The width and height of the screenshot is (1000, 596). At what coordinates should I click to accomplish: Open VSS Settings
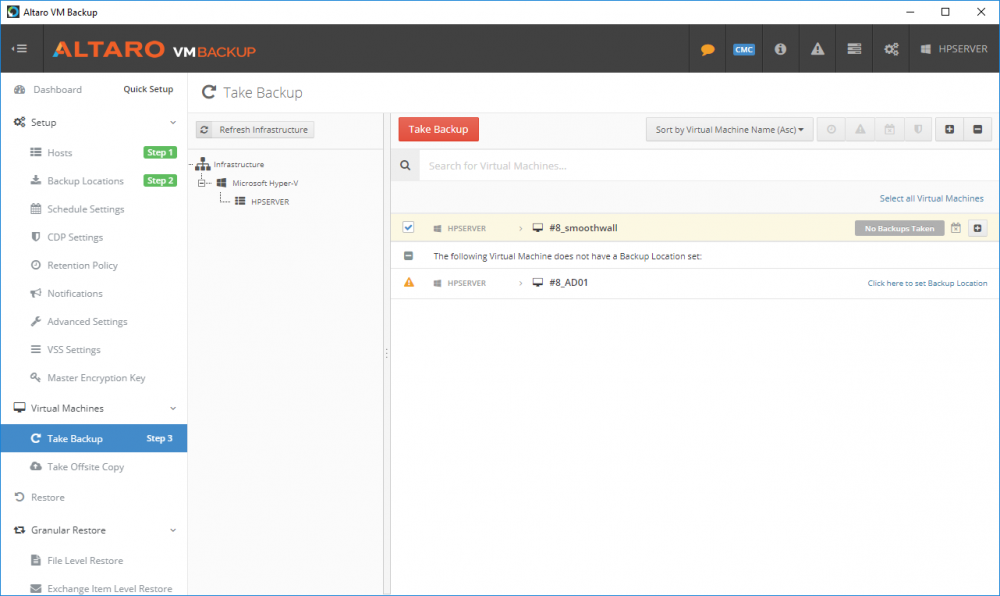(x=73, y=349)
